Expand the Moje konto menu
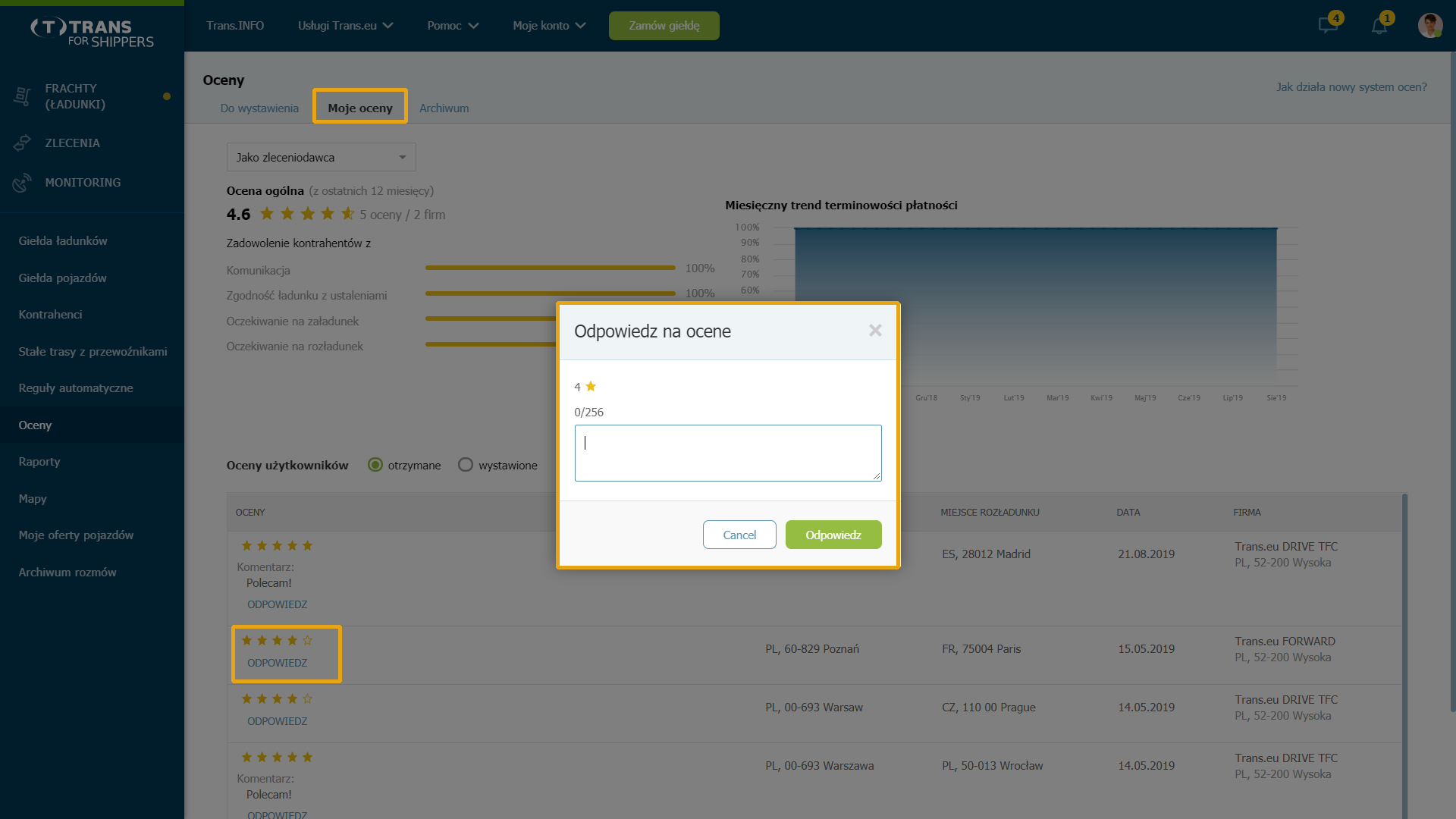 549,26
